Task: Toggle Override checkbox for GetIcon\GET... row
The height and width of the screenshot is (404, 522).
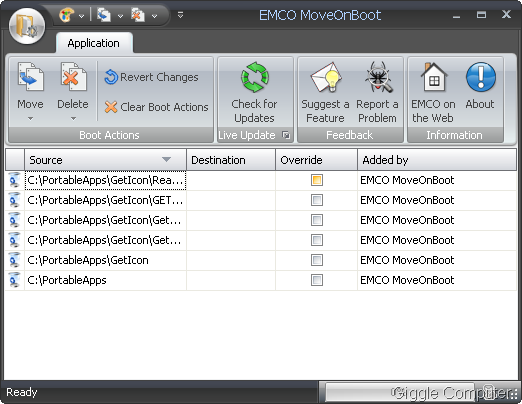Action: [x=317, y=200]
